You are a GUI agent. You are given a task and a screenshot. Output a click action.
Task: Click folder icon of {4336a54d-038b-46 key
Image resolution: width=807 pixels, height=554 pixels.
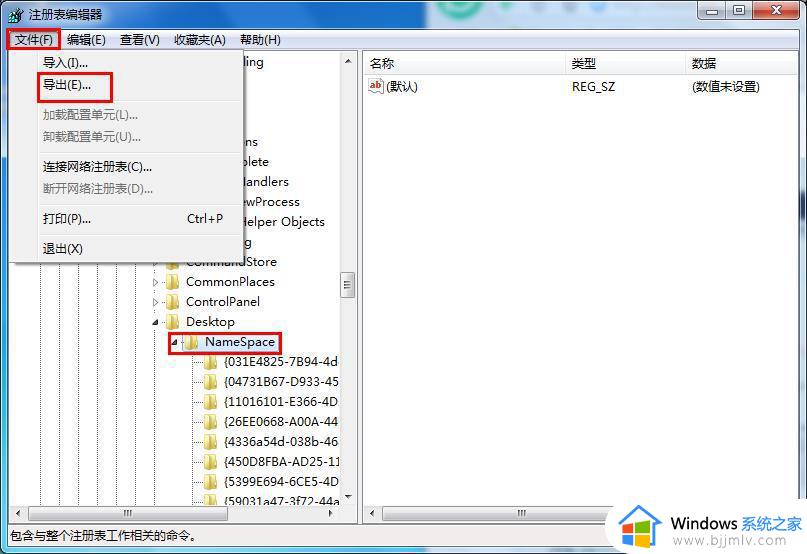(x=210, y=442)
